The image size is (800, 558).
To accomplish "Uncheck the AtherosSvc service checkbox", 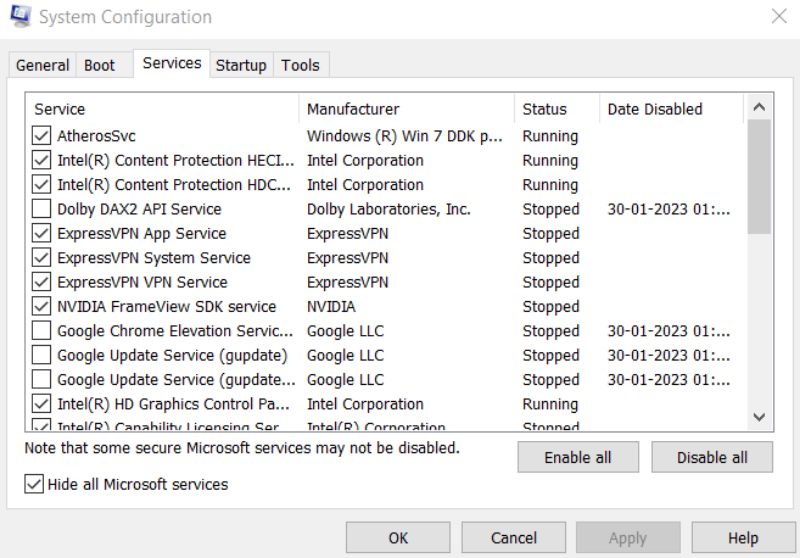I will tap(41, 136).
